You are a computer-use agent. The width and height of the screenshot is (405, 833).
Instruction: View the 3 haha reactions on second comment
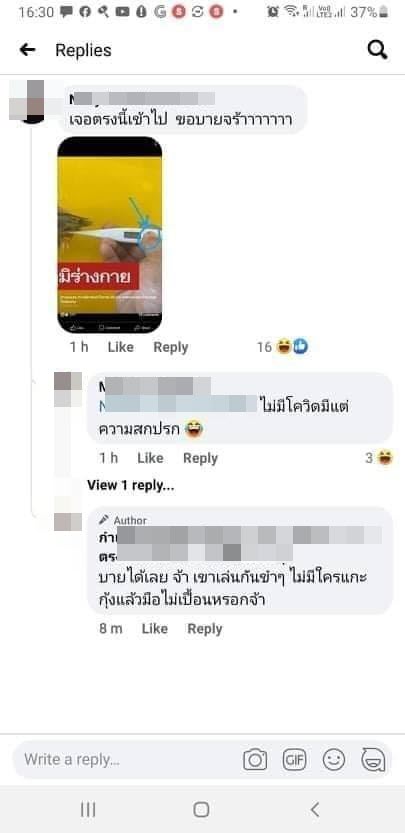click(x=378, y=458)
